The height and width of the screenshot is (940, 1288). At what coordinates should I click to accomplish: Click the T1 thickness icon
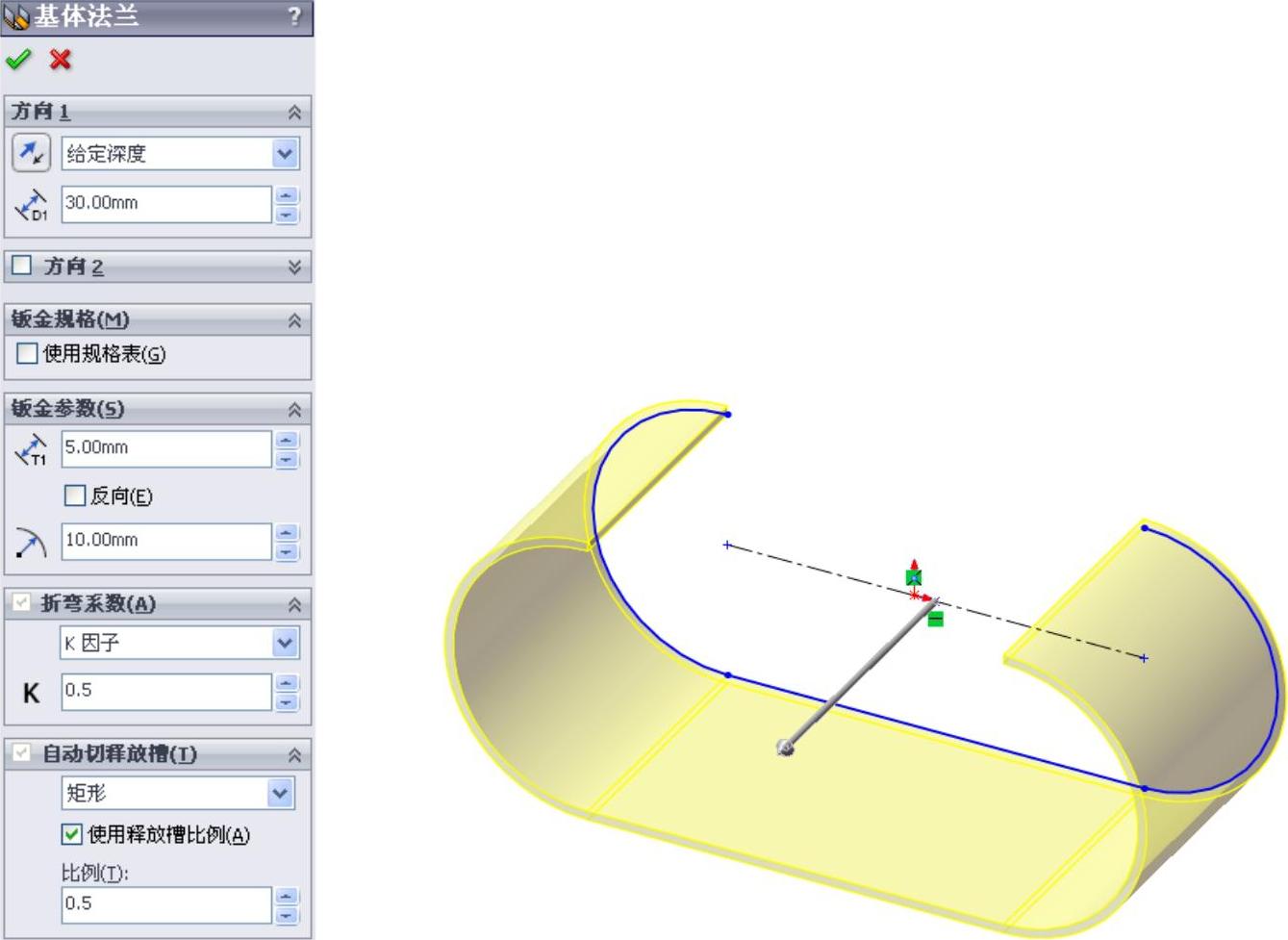(32, 448)
